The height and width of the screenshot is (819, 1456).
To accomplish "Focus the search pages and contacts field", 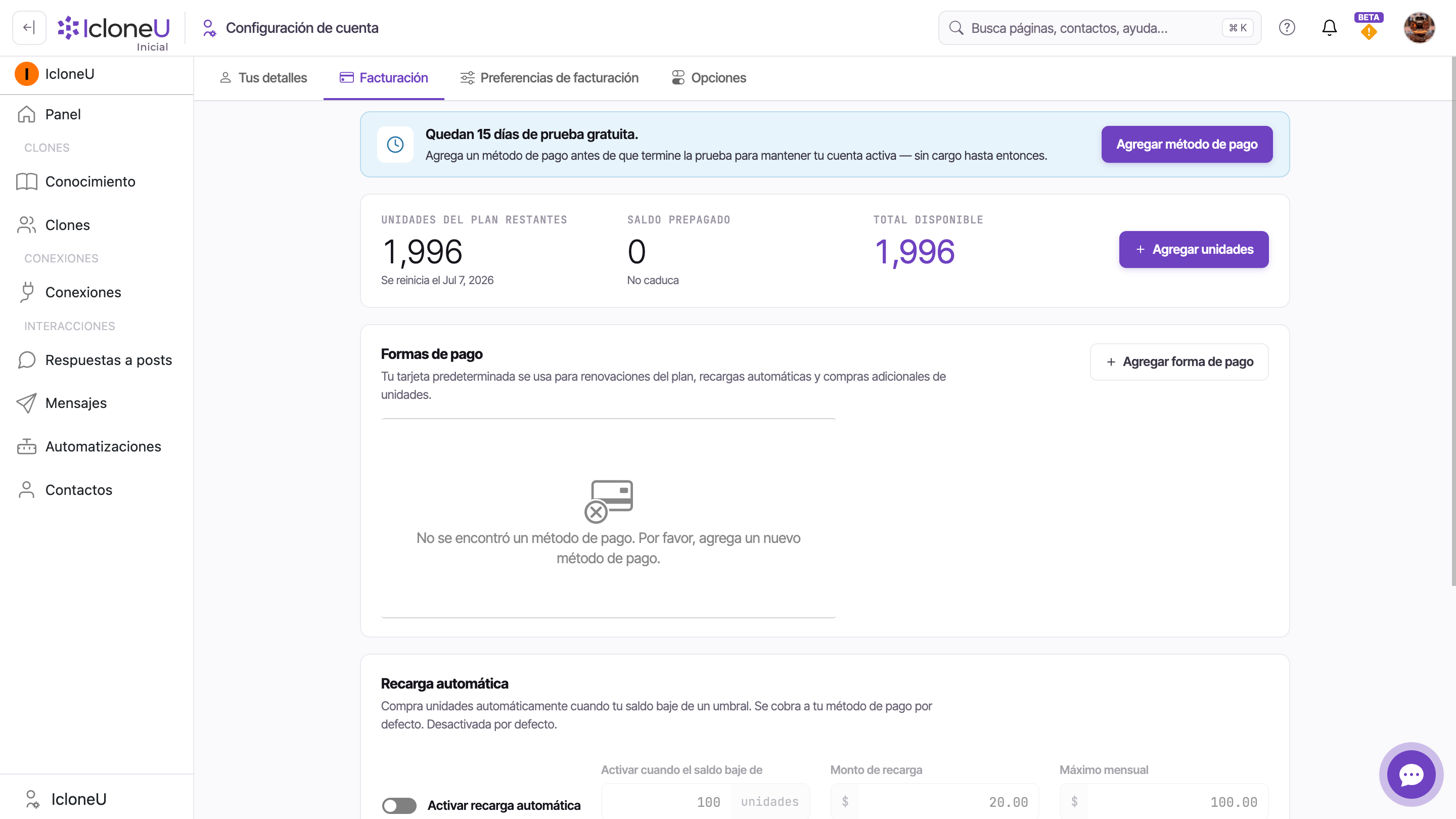I will (1100, 28).
